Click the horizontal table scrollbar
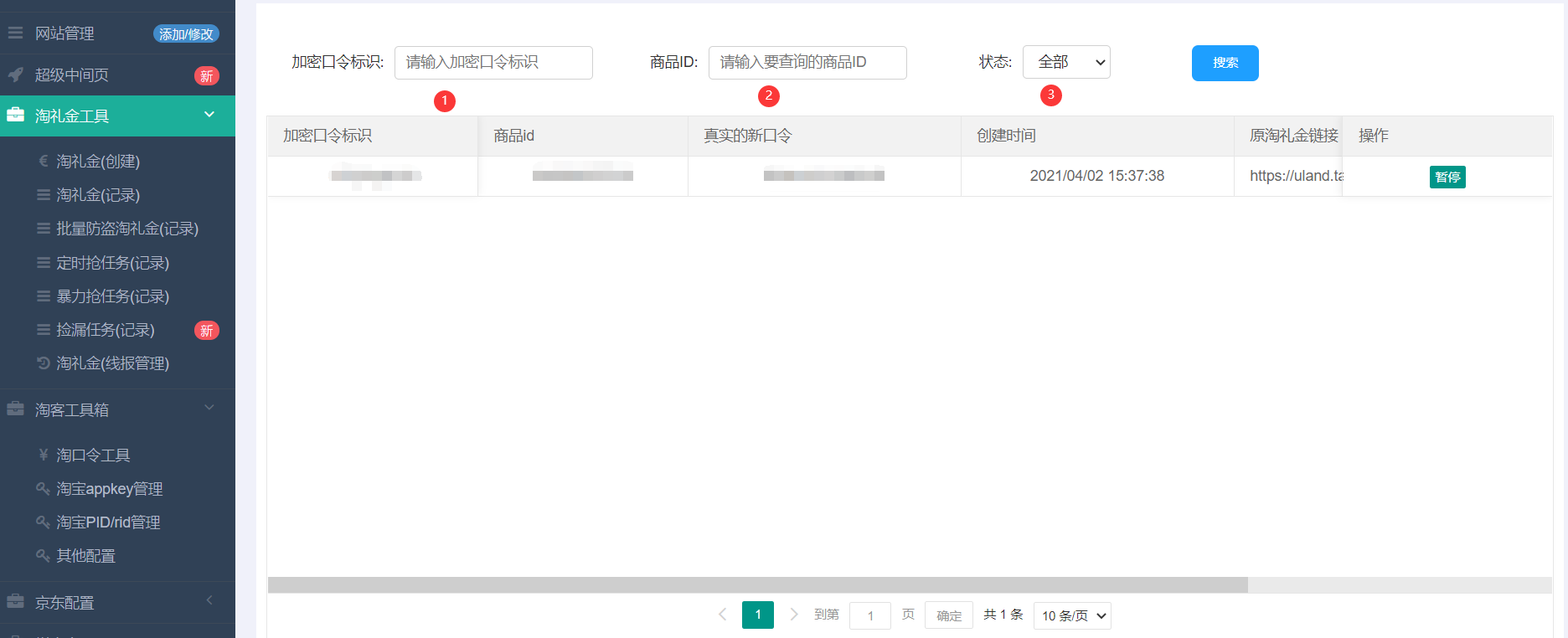 [x=757, y=584]
